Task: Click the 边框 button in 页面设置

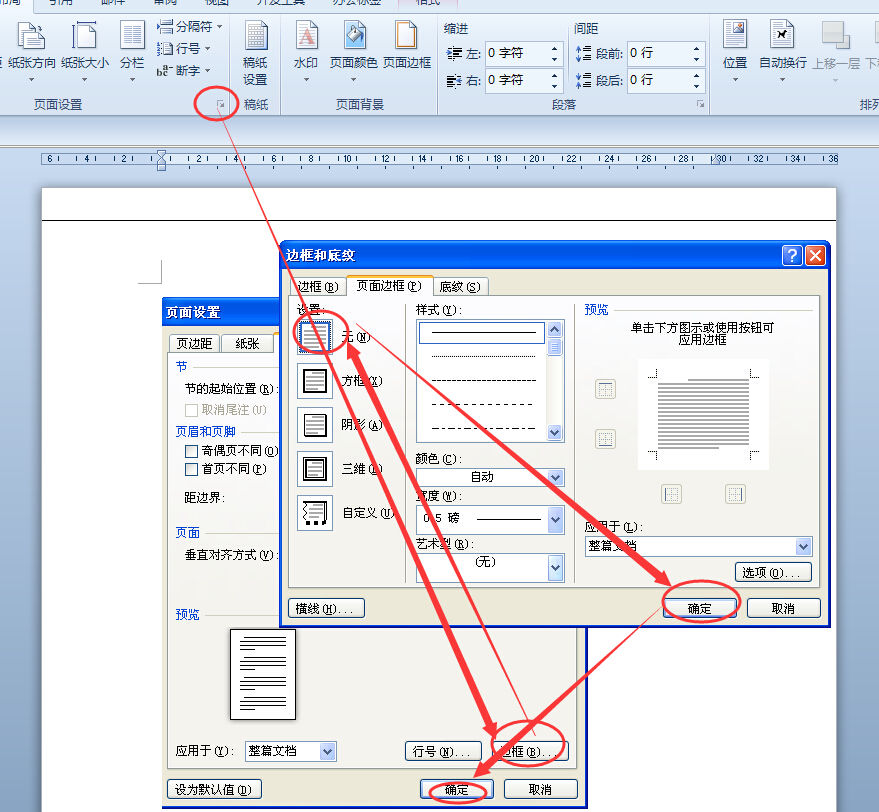Action: (x=530, y=751)
